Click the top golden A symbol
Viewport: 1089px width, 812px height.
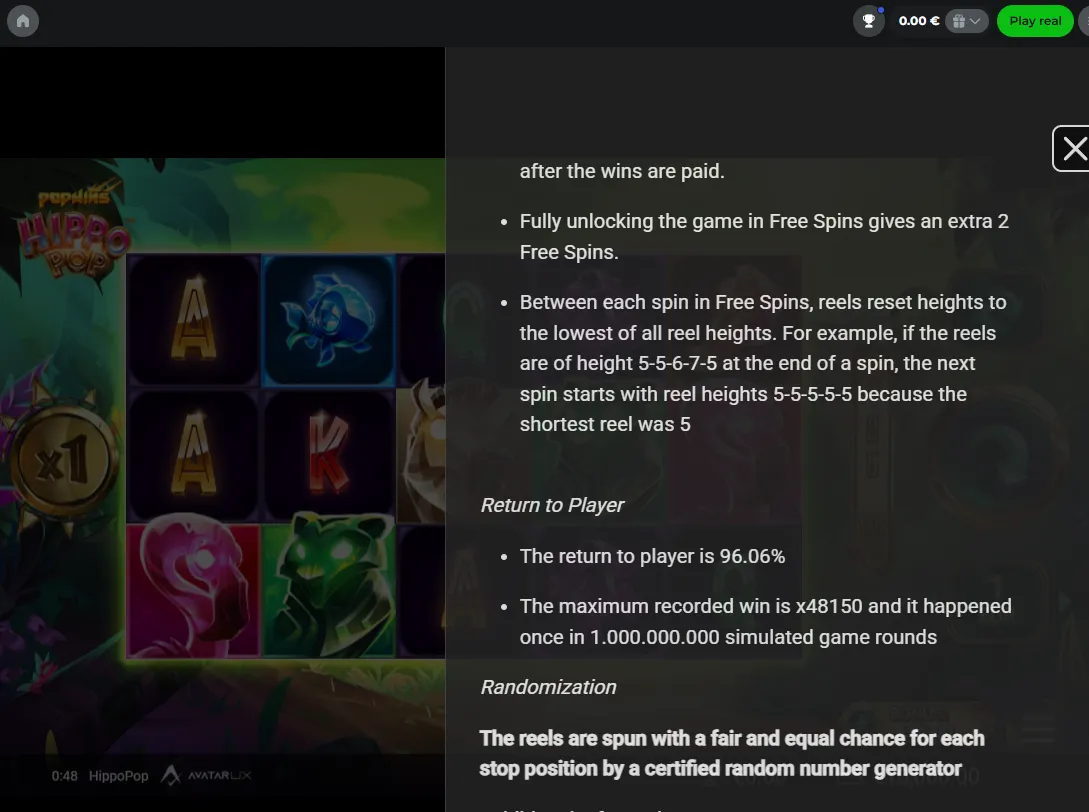click(x=193, y=320)
